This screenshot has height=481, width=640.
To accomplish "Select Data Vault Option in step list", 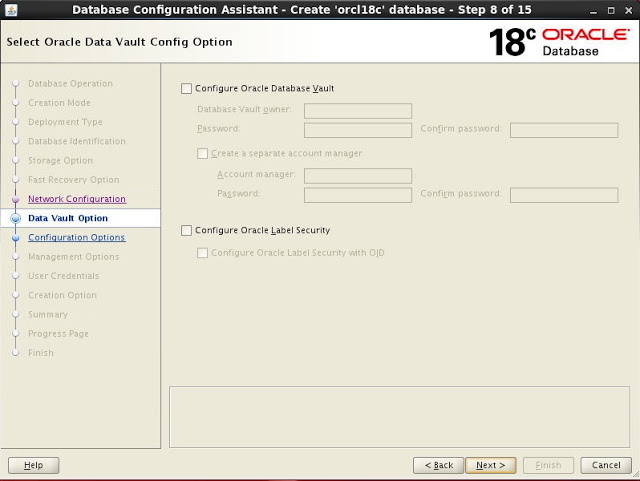I will point(68,218).
